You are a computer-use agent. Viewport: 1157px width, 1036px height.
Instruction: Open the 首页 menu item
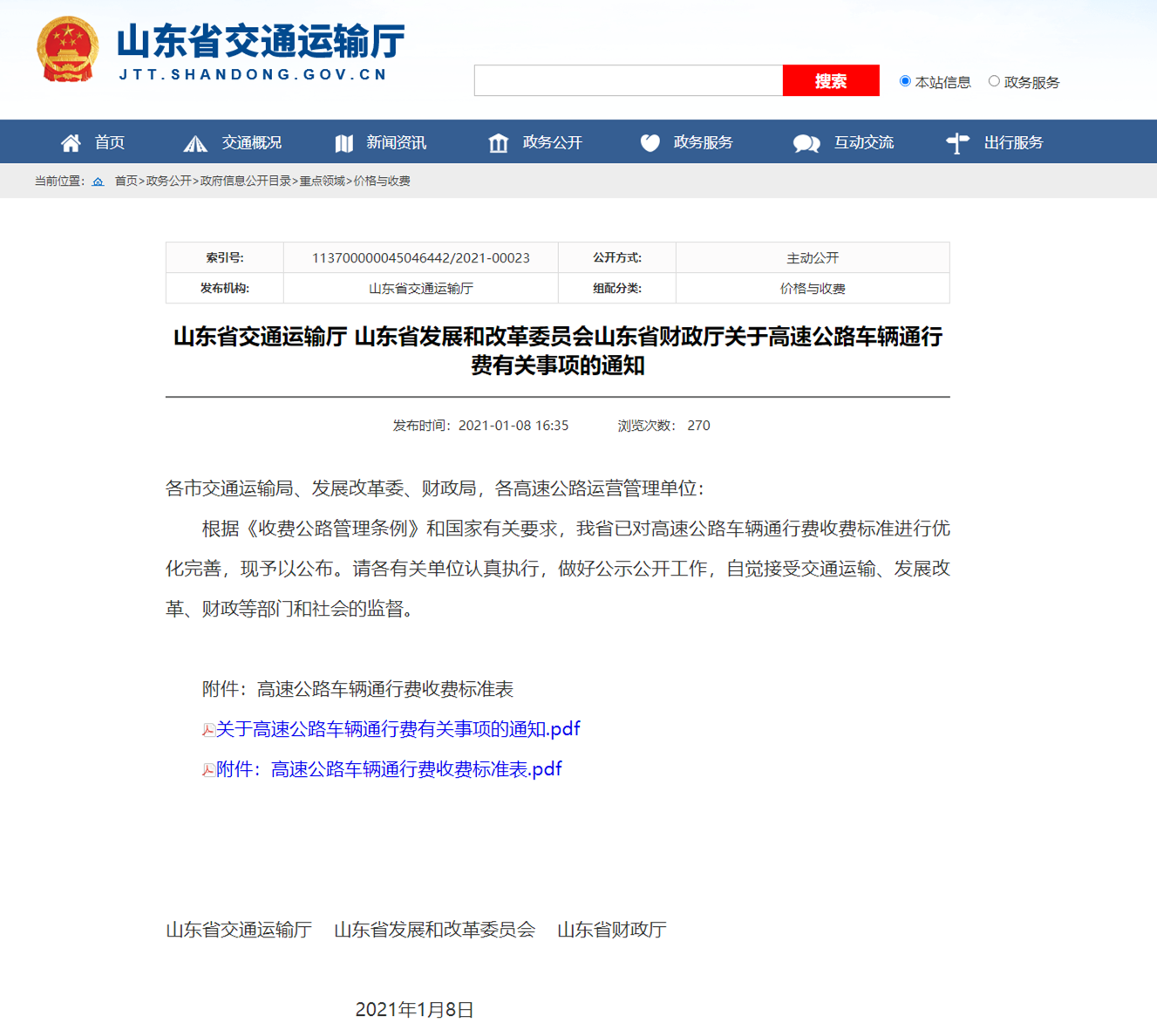coord(110,143)
